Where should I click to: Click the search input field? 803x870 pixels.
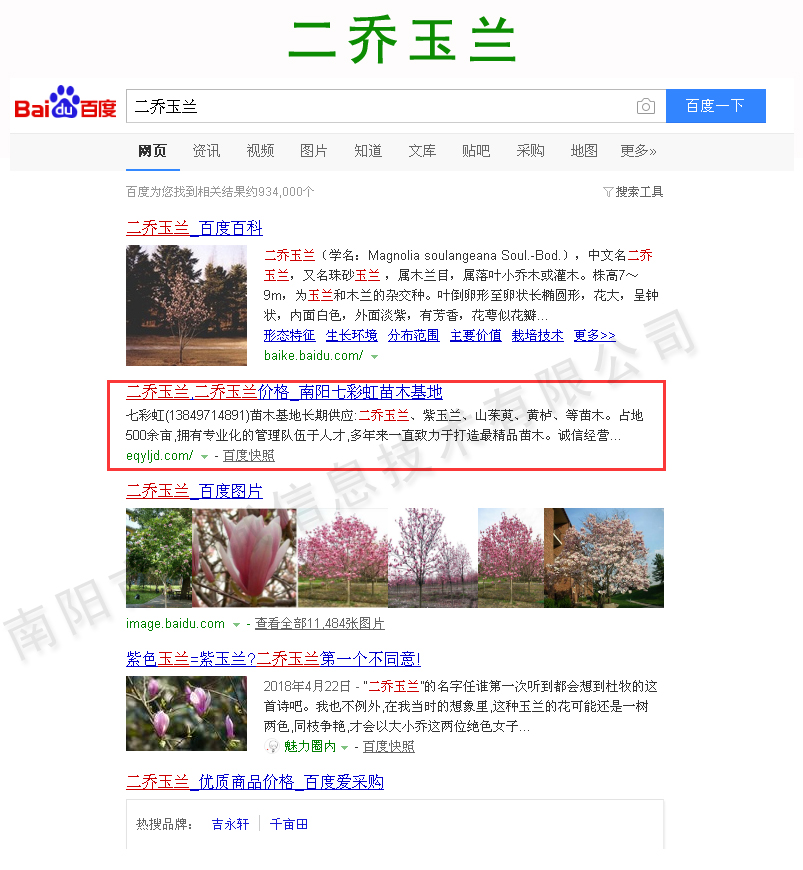click(x=380, y=106)
